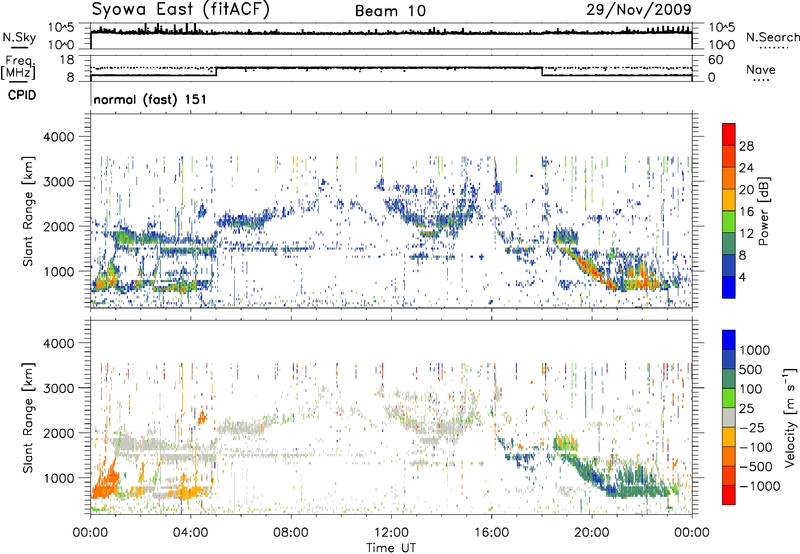Click the strong echo patch near 21:00 in power panel

[638, 274]
